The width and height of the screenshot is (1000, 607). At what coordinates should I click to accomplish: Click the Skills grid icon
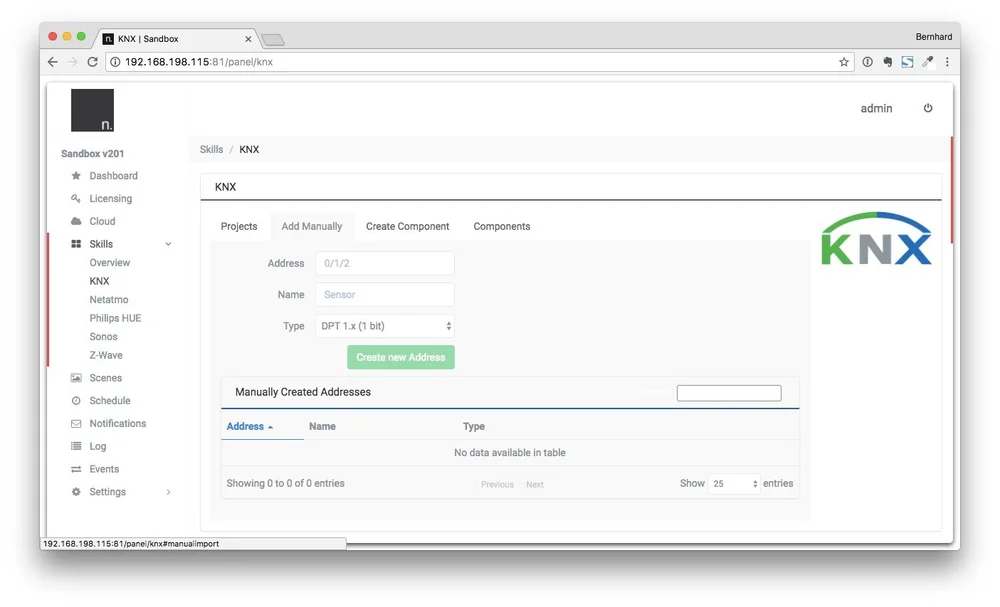click(x=76, y=244)
